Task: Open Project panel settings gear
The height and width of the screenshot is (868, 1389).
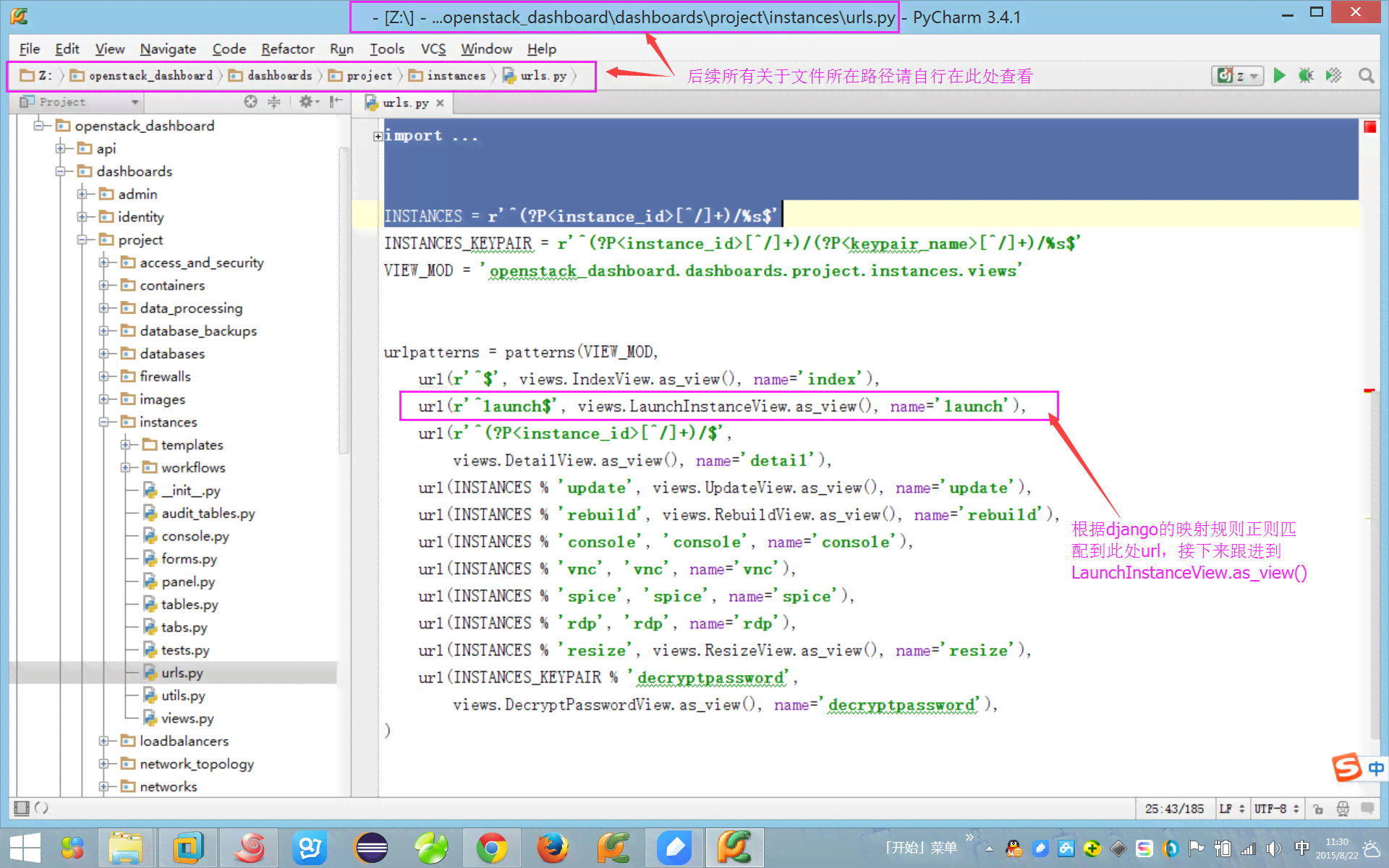Action: (x=308, y=102)
